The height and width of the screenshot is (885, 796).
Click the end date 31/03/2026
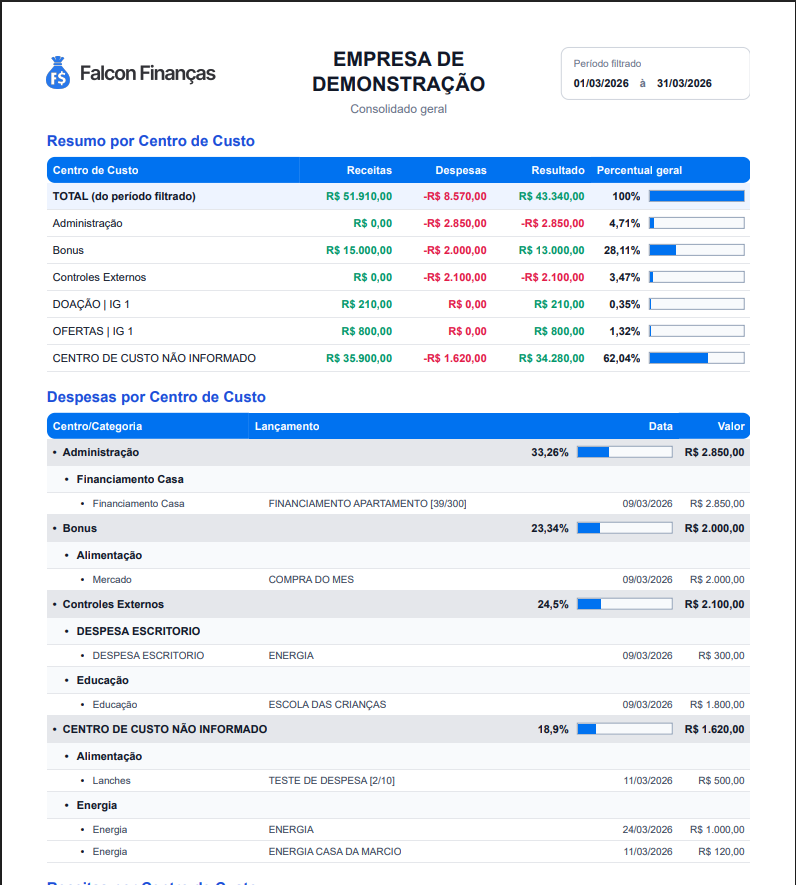(x=684, y=84)
